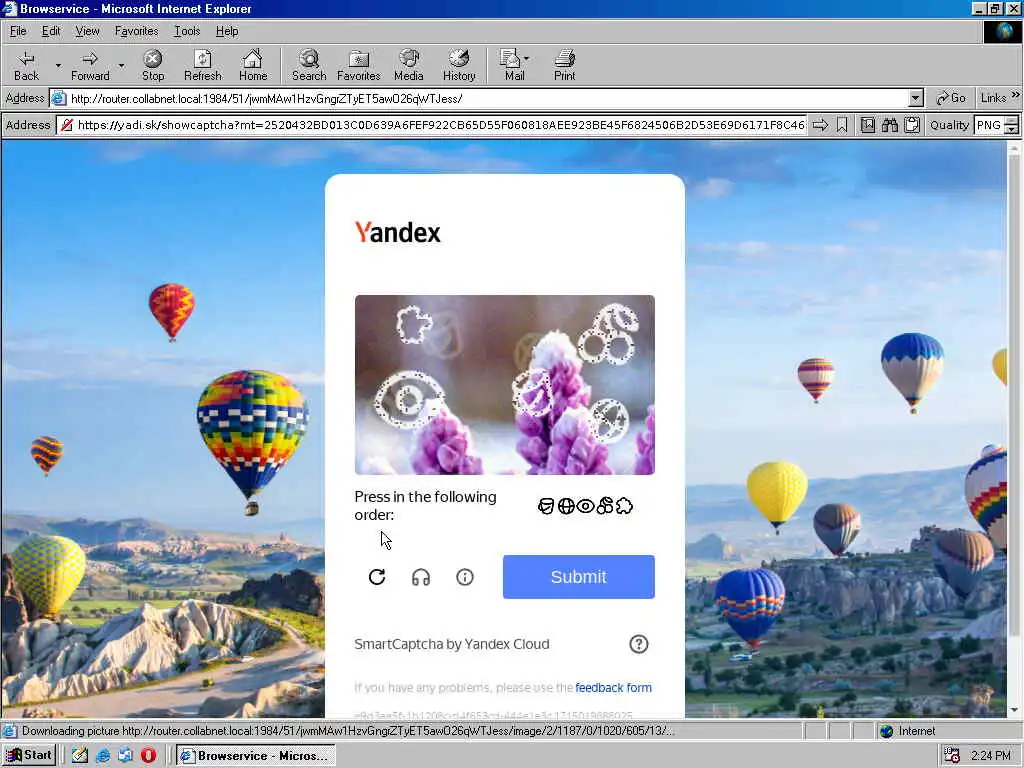
Task: Go back using the Back toolbar button
Action: tap(26, 65)
